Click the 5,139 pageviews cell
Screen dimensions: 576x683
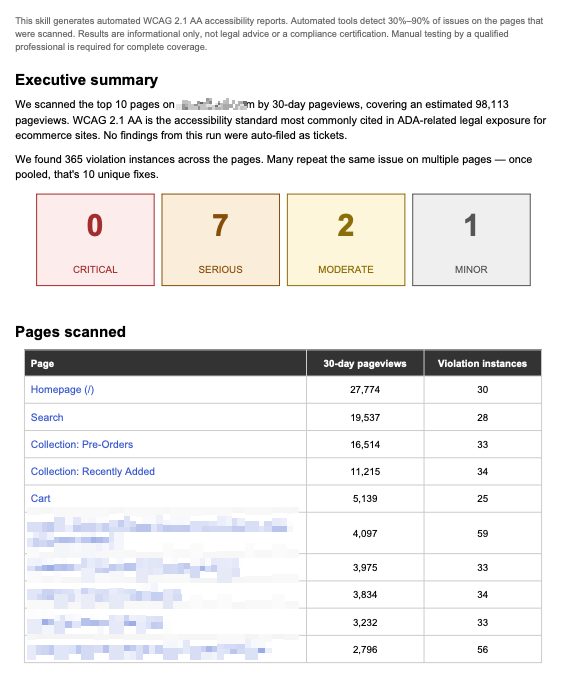(365, 498)
